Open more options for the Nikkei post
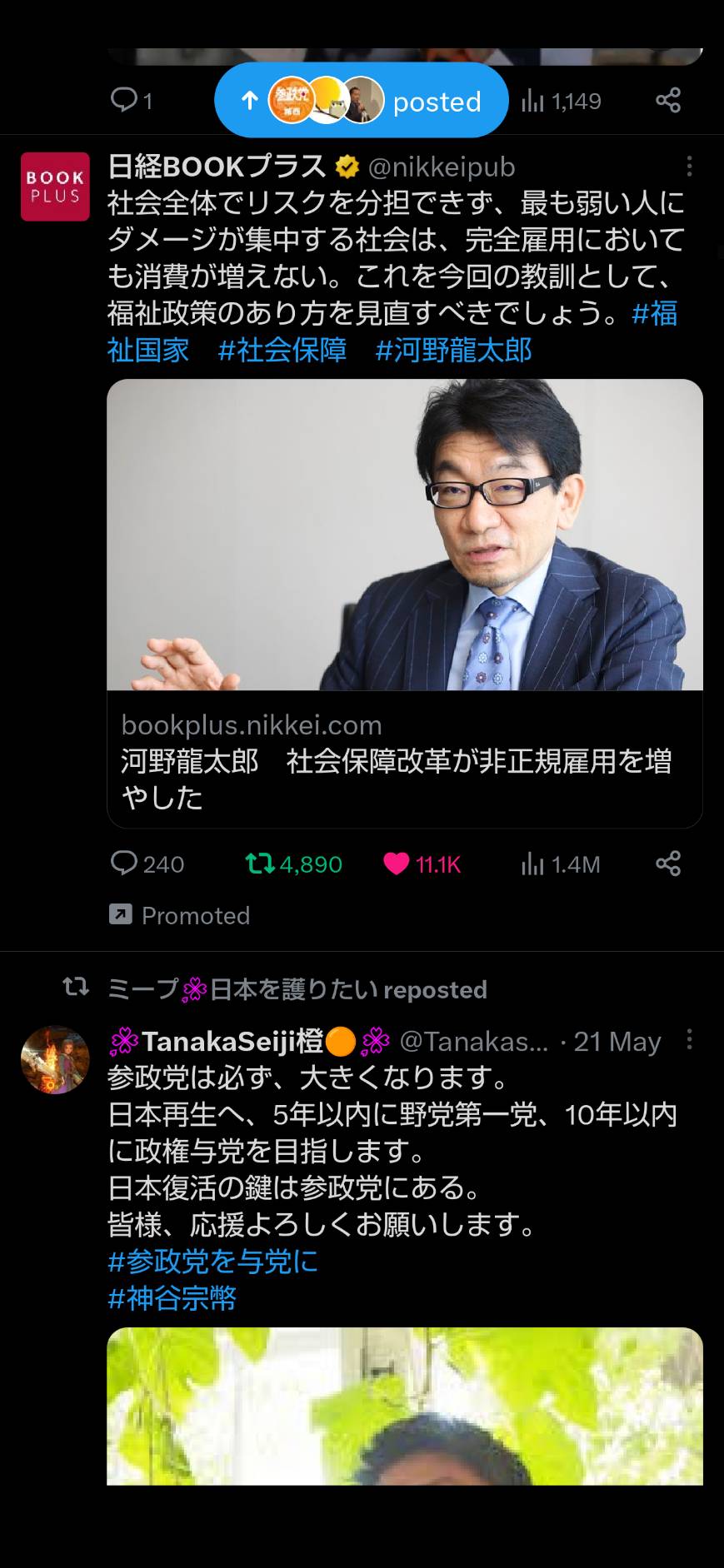Screen dimensions: 724x1568 click(689, 167)
